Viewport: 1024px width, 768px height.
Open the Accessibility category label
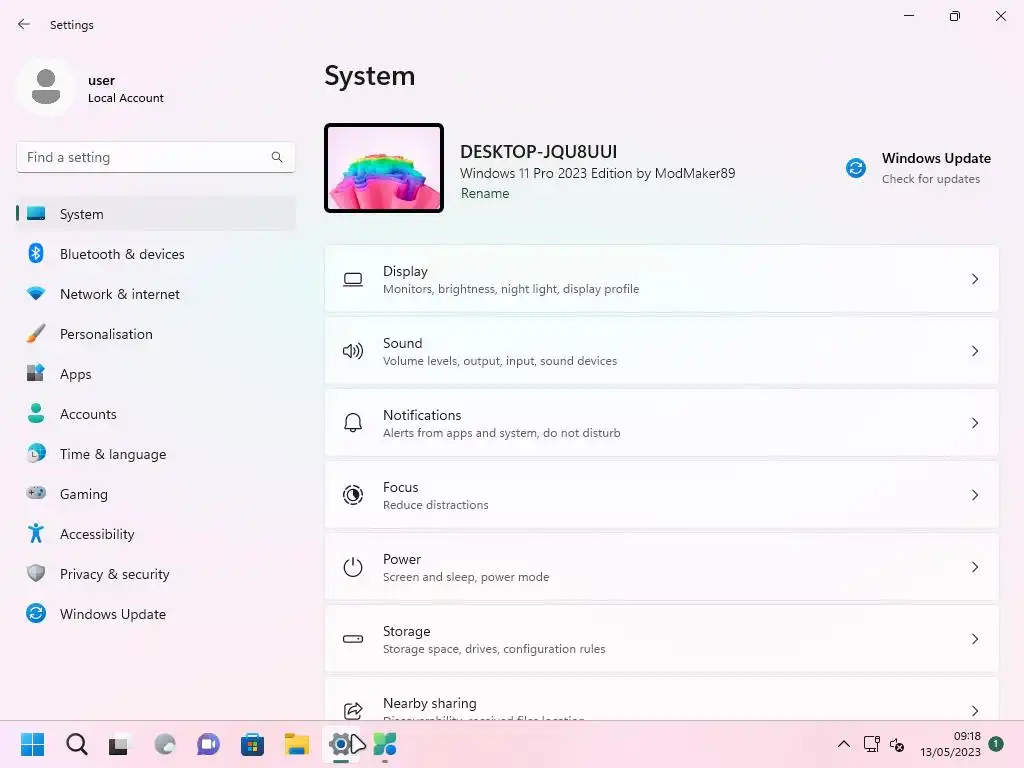click(97, 534)
